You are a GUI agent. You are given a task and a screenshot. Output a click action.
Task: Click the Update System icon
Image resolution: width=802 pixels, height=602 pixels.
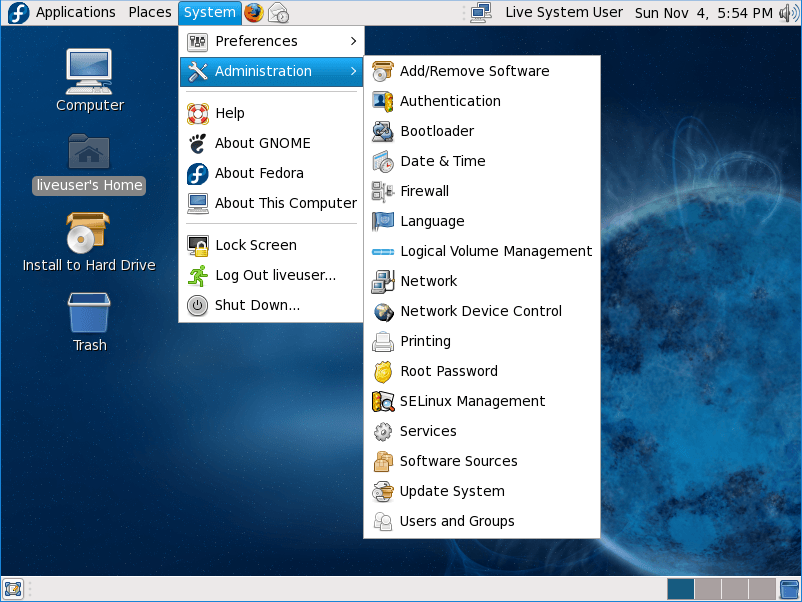coord(383,492)
